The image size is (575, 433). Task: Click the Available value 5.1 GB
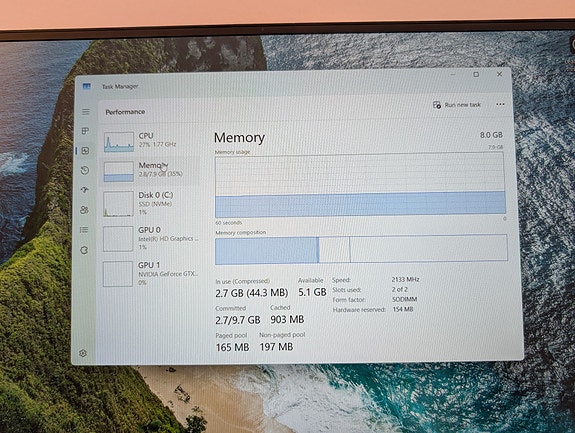pos(312,292)
